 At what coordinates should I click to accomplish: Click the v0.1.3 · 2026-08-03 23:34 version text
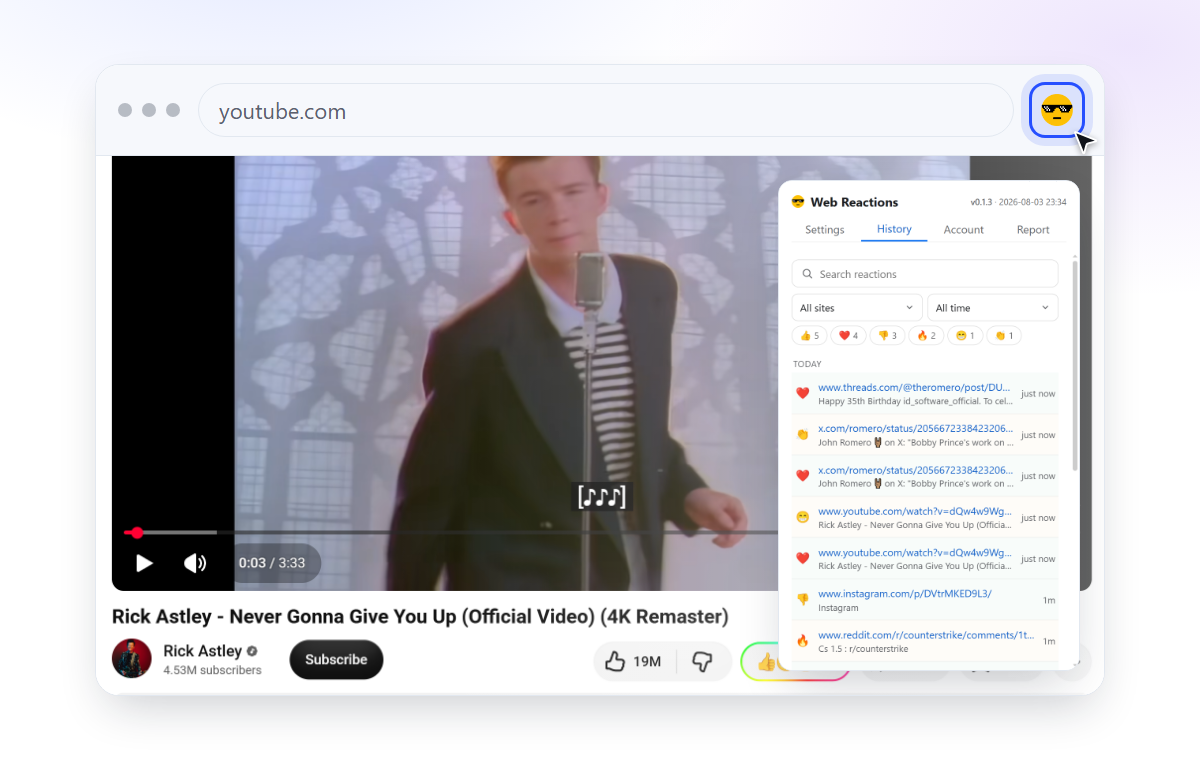(1018, 202)
